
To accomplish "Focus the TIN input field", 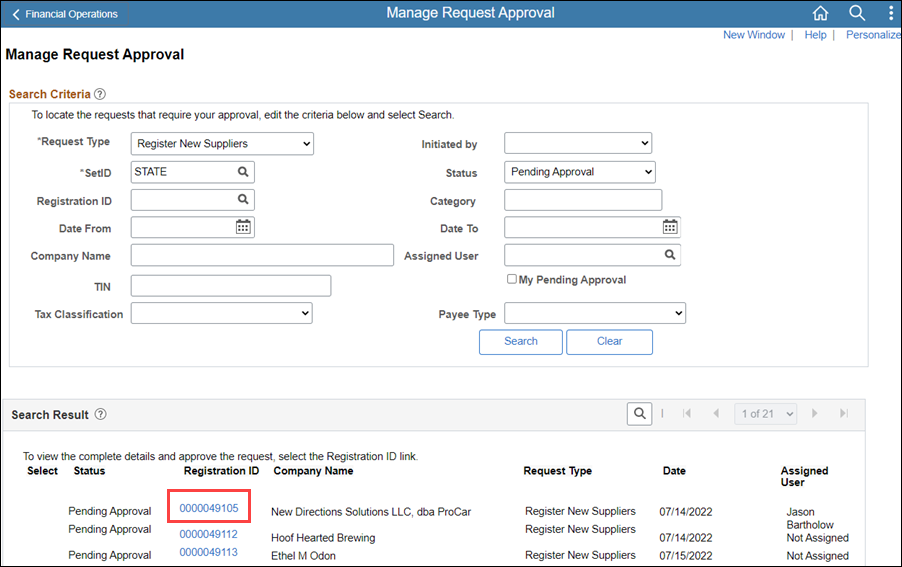I will (231, 286).
